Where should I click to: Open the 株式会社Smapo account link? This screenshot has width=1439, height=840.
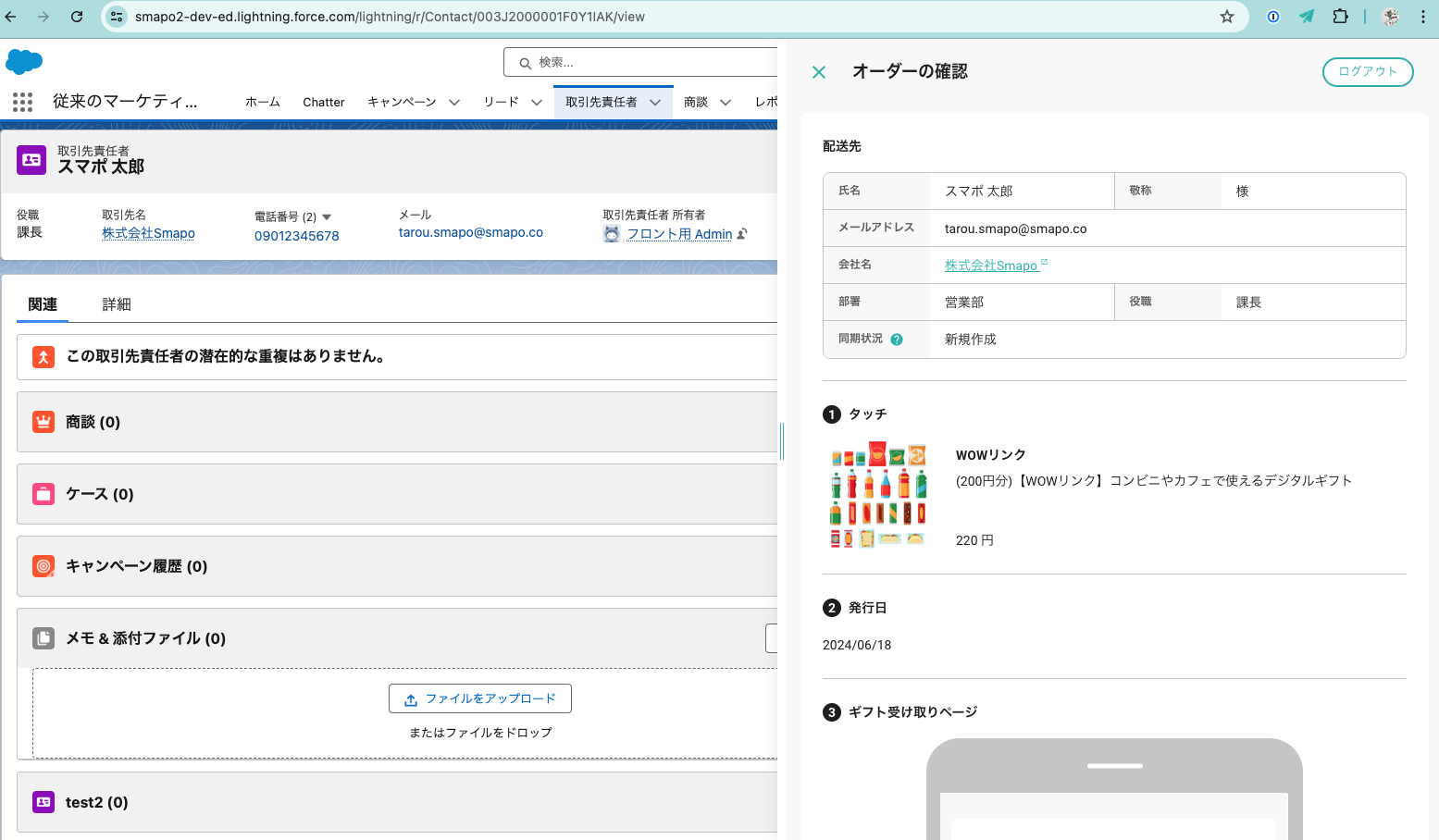click(x=148, y=233)
